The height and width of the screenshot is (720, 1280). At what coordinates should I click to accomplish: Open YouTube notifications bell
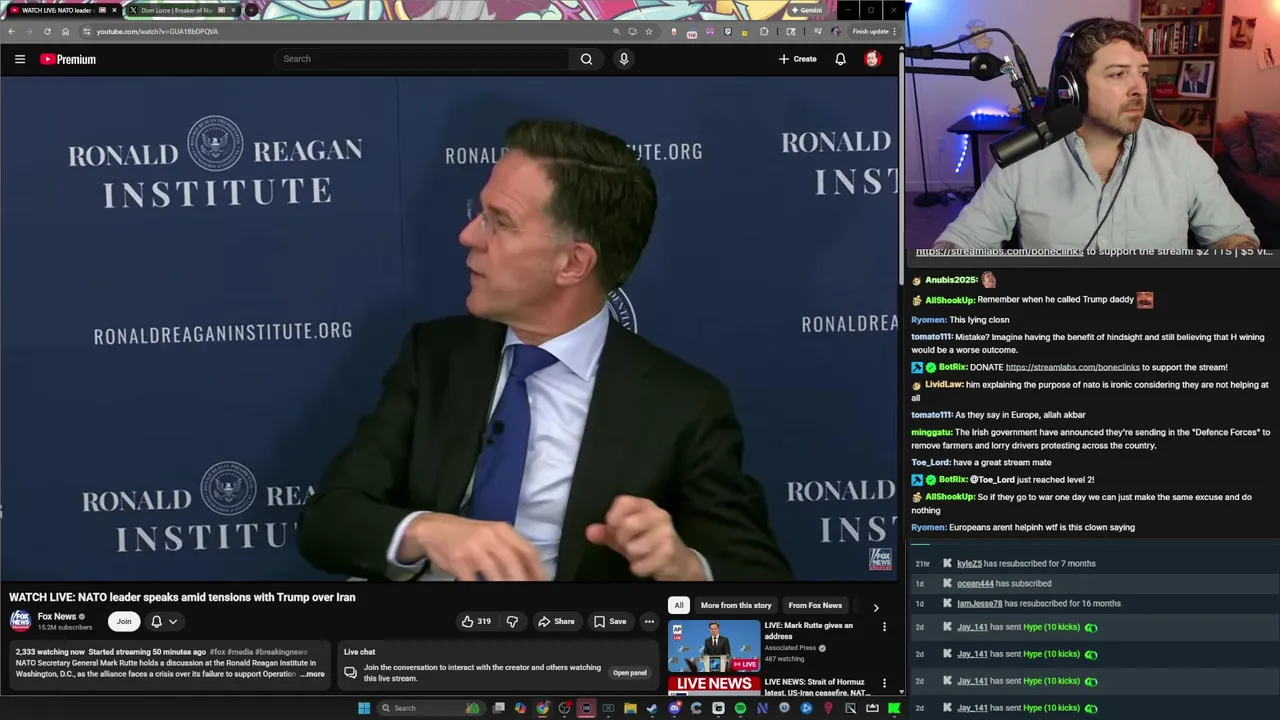click(x=840, y=59)
